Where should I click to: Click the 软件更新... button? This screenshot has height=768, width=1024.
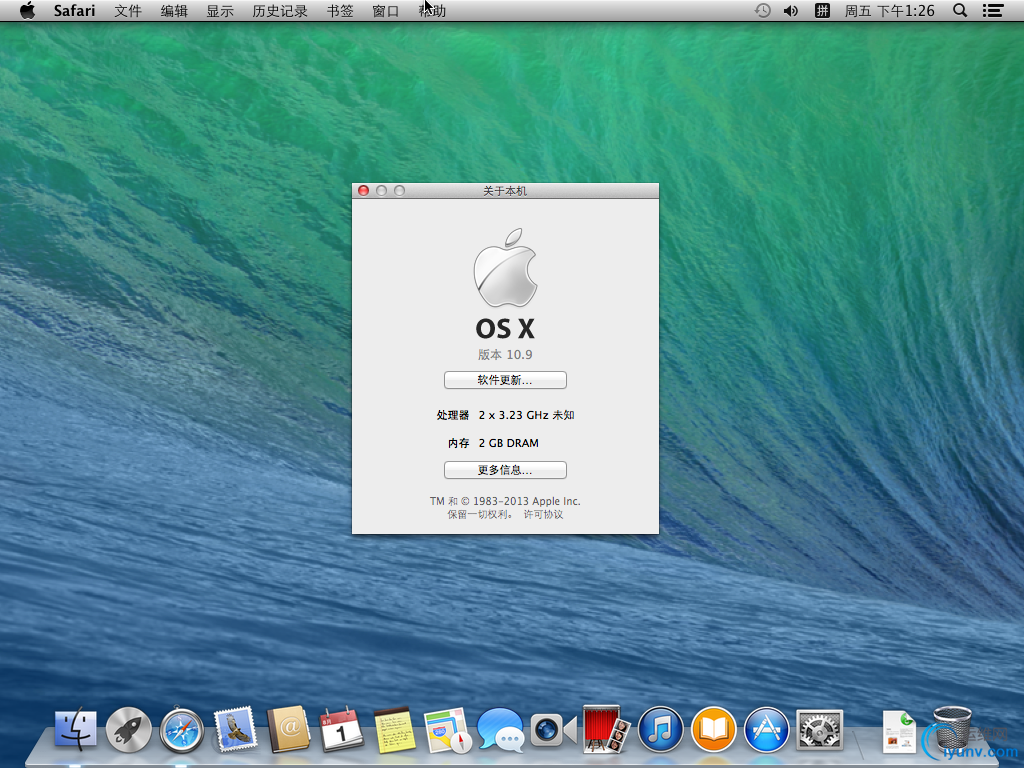coord(505,380)
